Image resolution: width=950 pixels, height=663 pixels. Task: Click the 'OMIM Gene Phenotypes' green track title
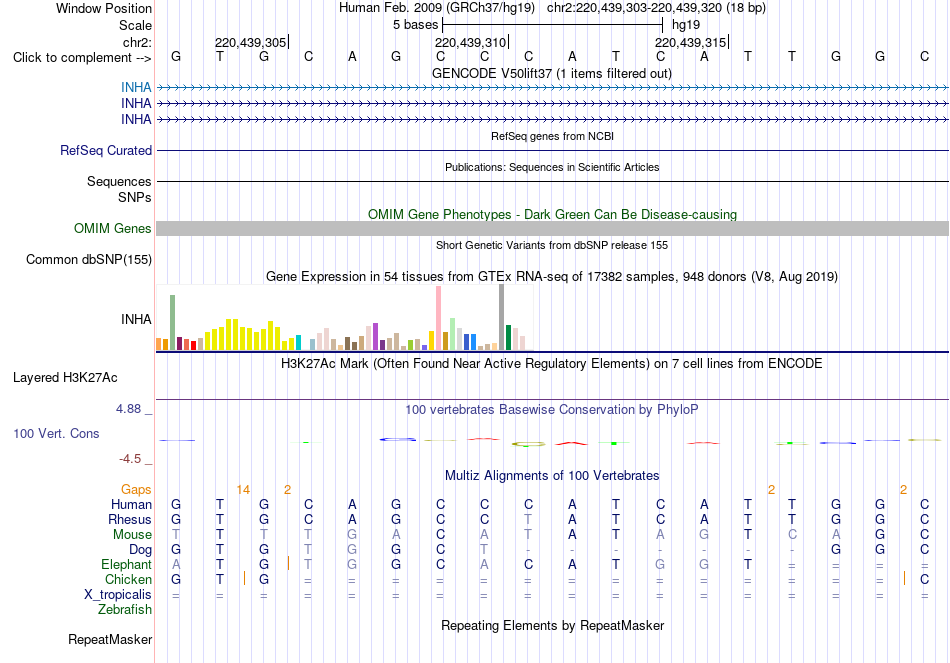click(553, 215)
